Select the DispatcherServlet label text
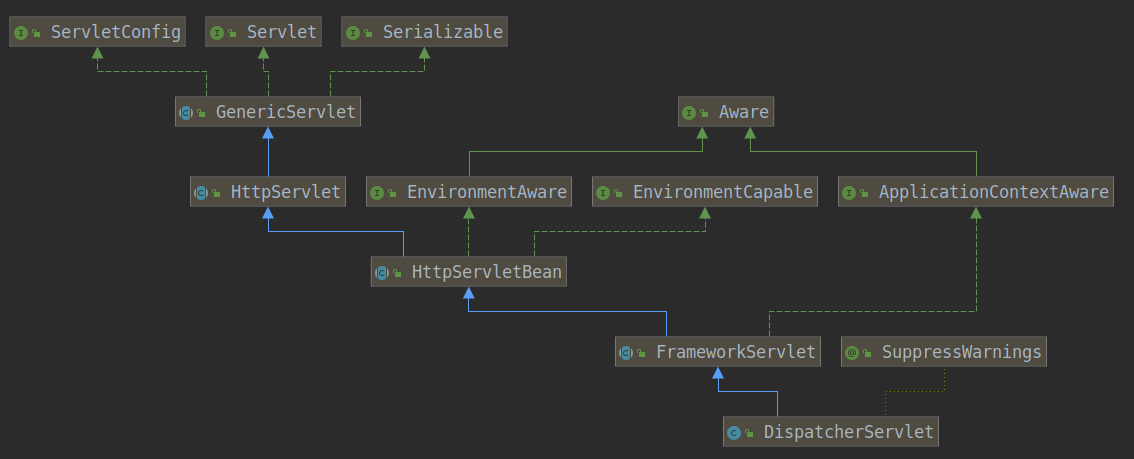Image resolution: width=1134 pixels, height=459 pixels. [x=848, y=432]
